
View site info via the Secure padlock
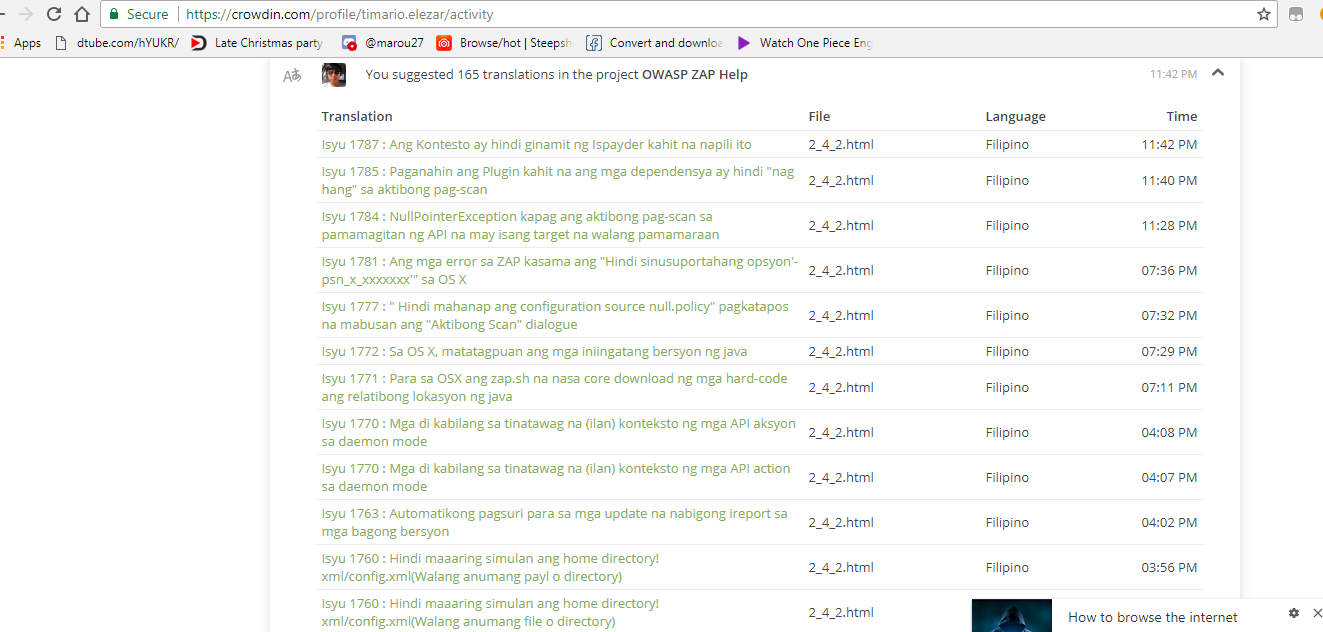[x=138, y=15]
